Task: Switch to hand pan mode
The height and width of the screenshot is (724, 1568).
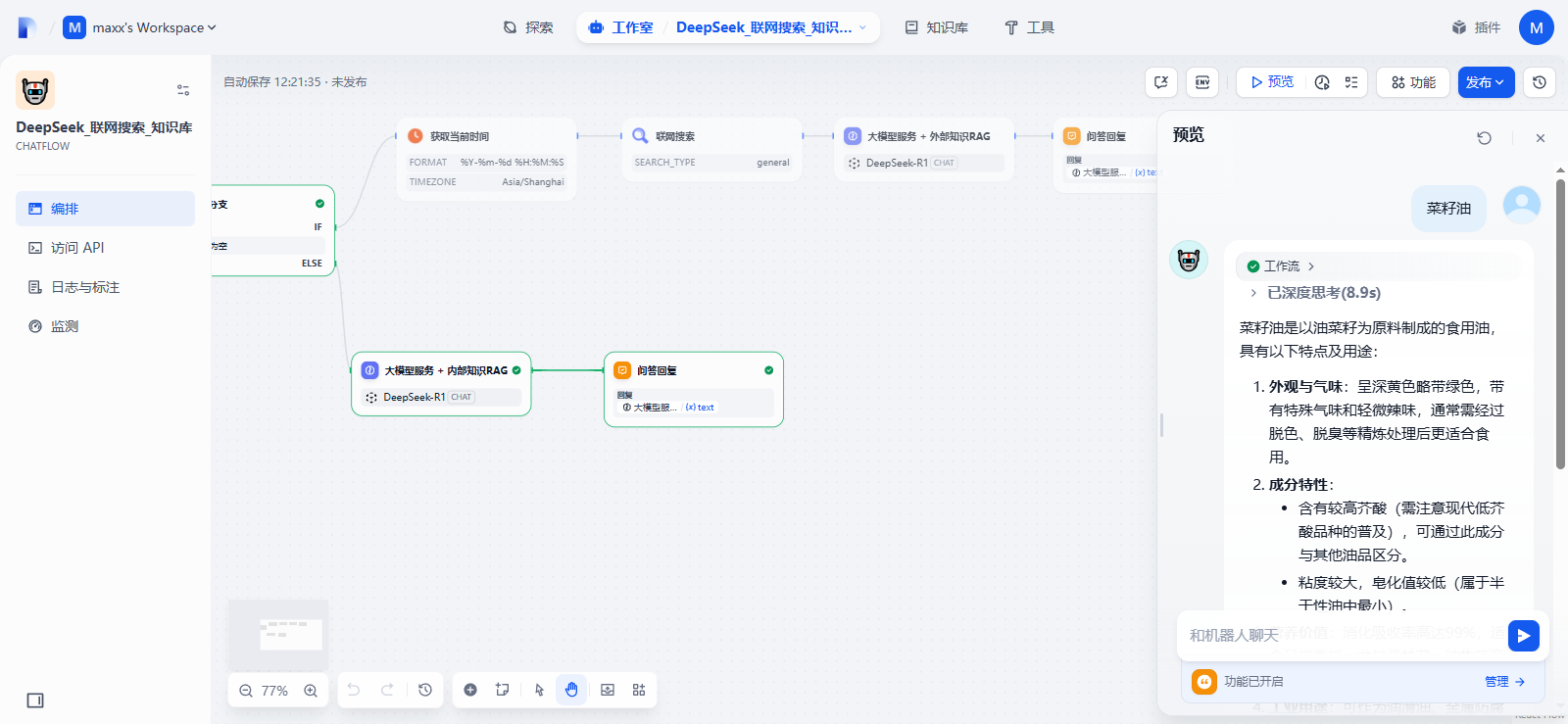Action: 571,690
